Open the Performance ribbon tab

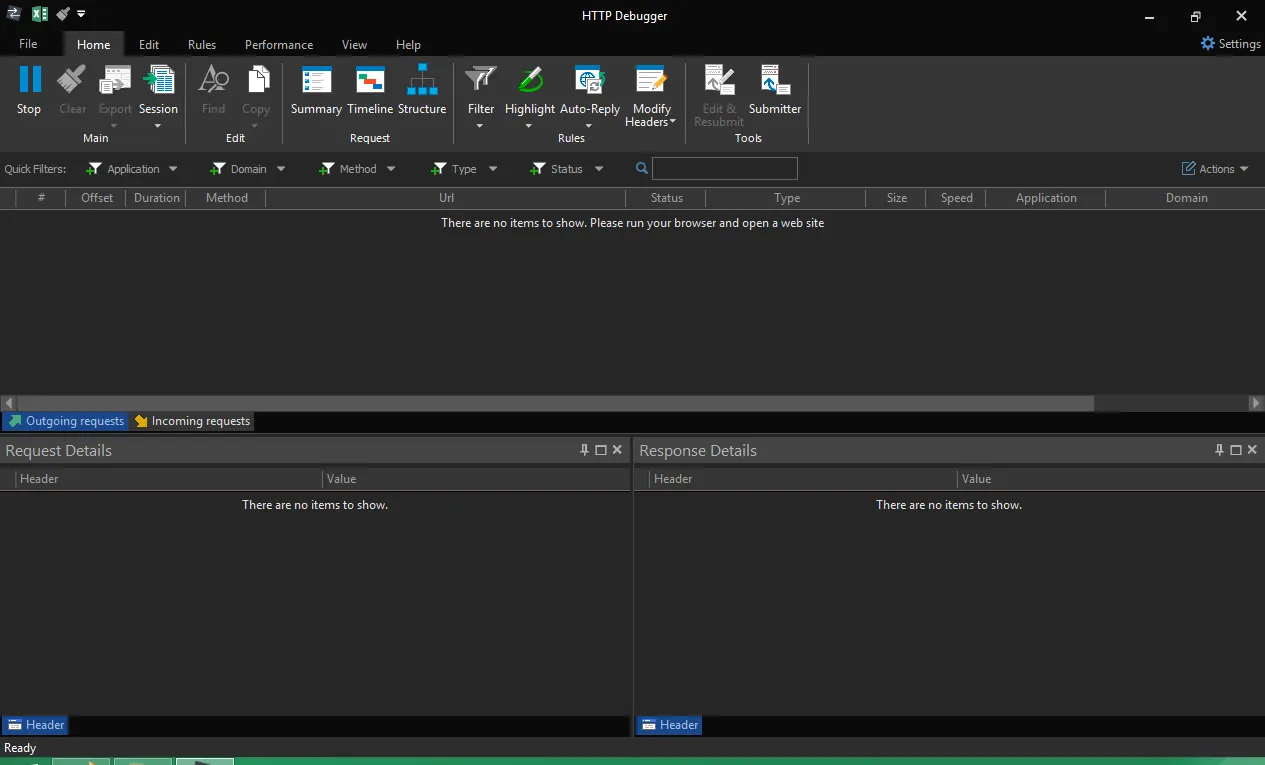point(279,44)
